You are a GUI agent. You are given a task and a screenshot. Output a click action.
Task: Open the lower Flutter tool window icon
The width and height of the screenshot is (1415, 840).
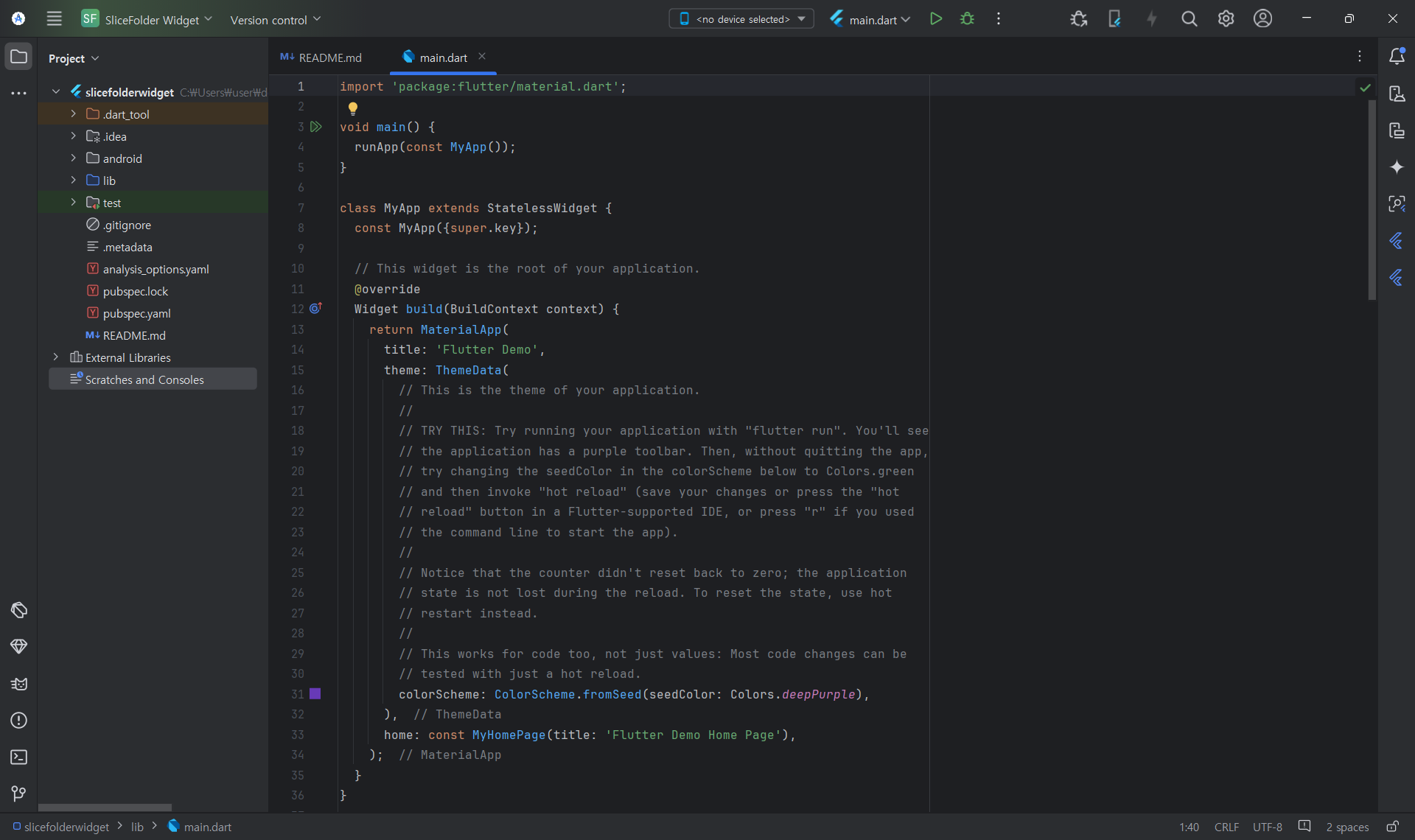tap(1397, 278)
